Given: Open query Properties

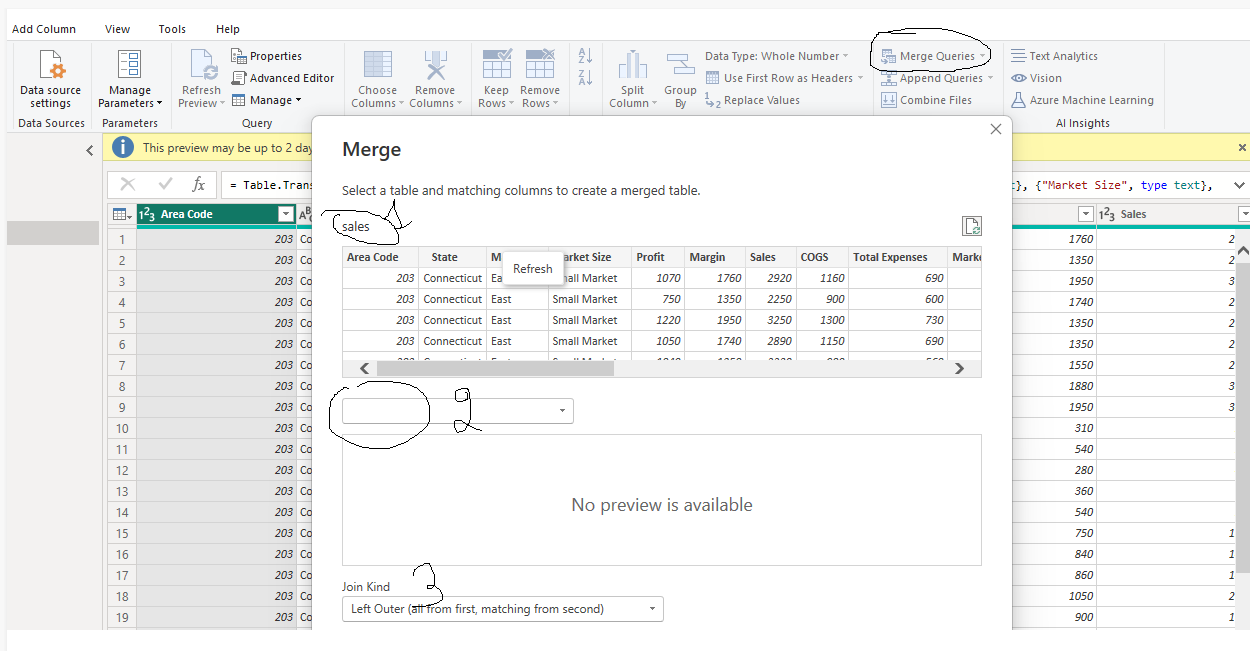Looking at the screenshot, I should (x=266, y=56).
